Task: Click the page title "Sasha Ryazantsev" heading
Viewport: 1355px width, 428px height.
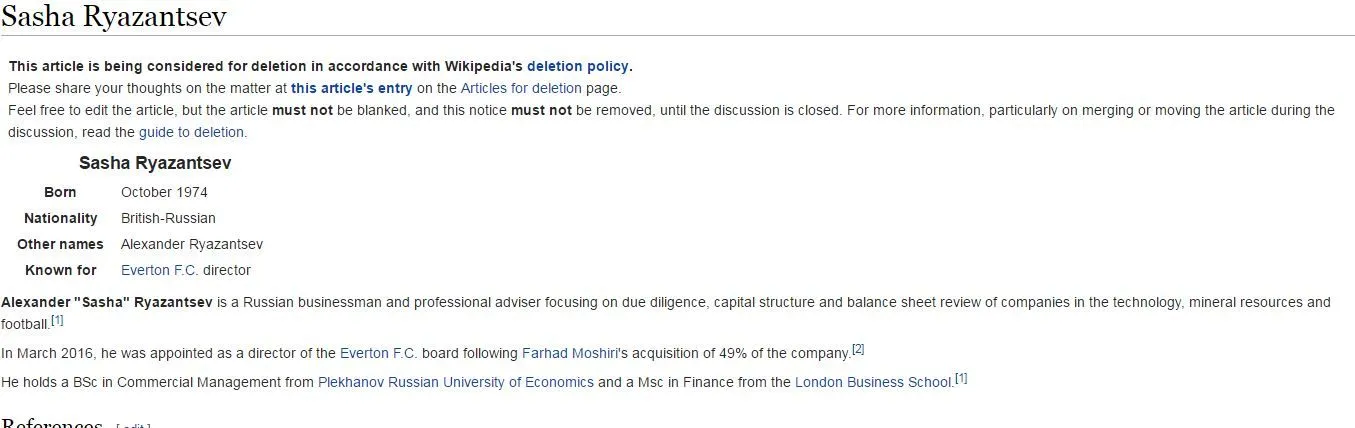Action: point(114,17)
